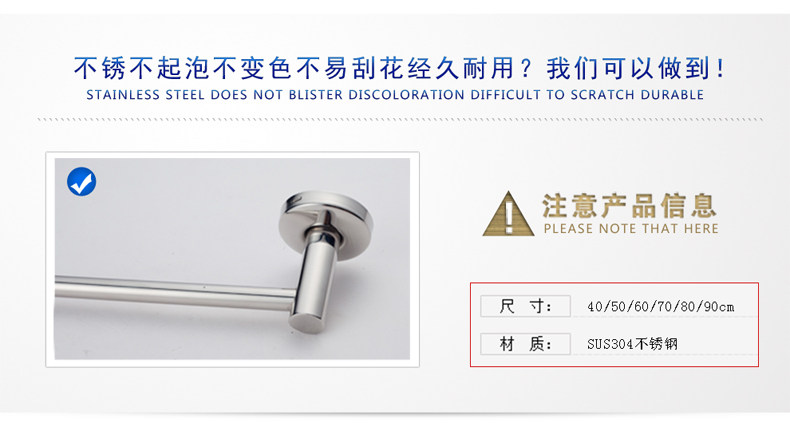The height and width of the screenshot is (423, 790).
Task: Click the word DURABLE in subtitle
Action: pos(672,95)
